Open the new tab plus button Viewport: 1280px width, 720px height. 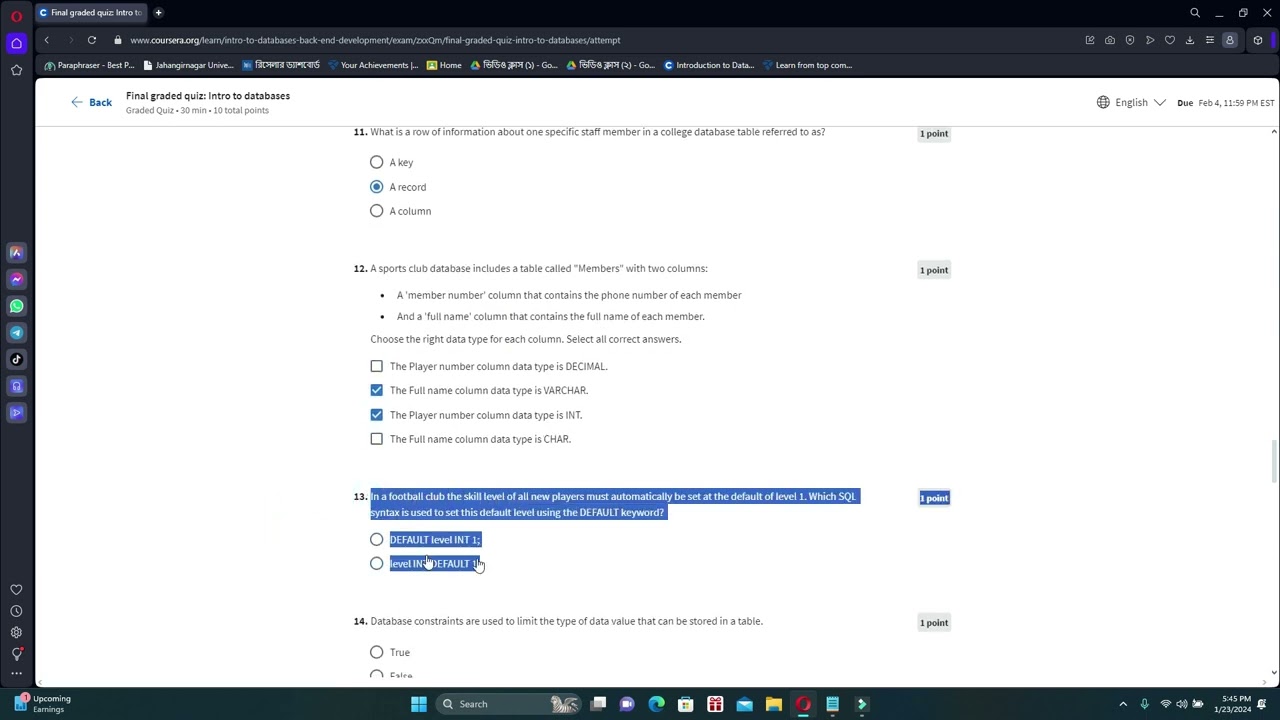click(158, 13)
